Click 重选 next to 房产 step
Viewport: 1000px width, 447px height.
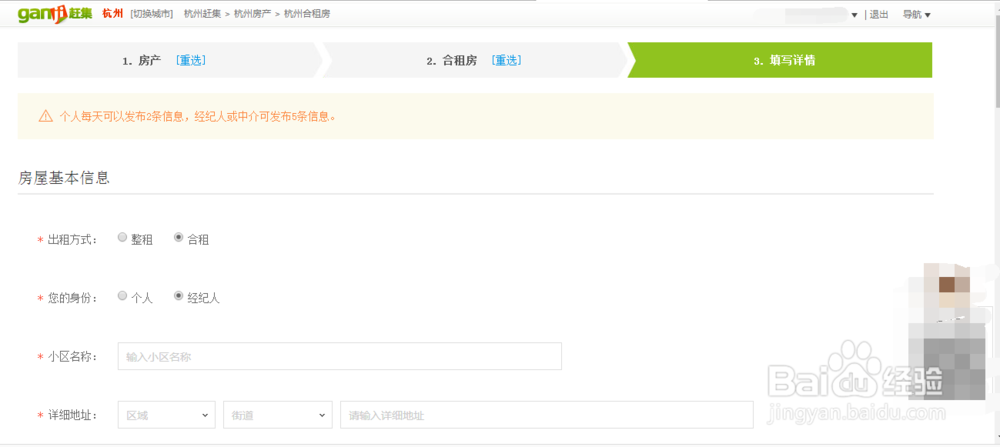pos(191,61)
